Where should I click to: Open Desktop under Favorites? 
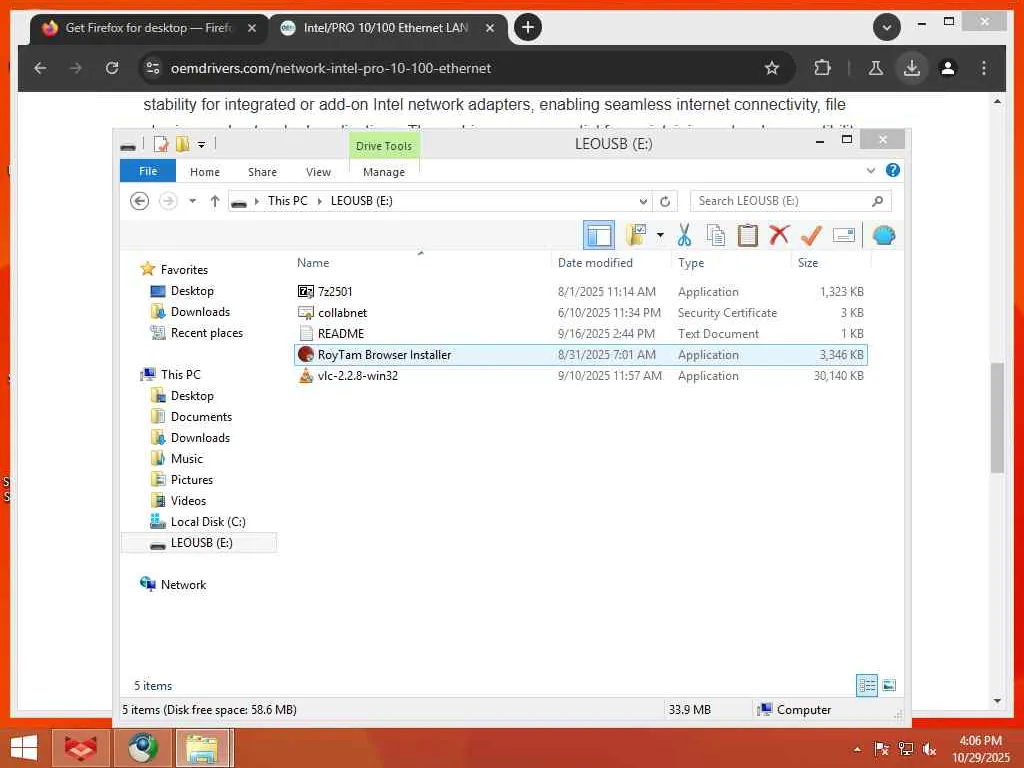pos(192,291)
